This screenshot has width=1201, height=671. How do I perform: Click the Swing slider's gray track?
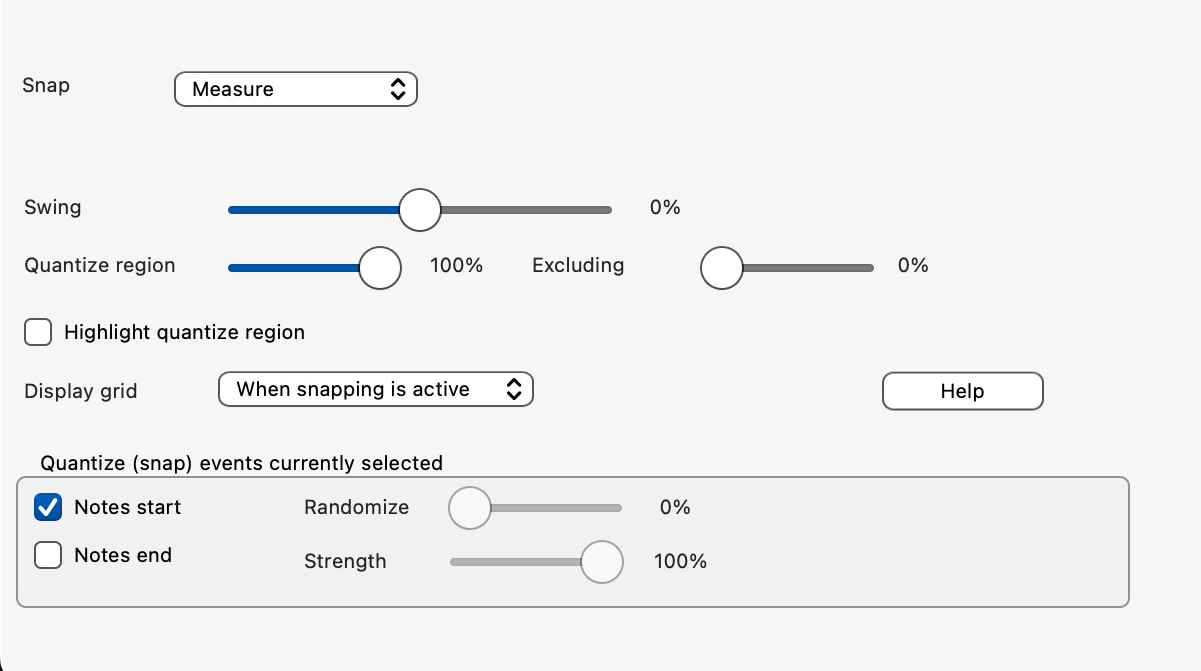pos(530,210)
